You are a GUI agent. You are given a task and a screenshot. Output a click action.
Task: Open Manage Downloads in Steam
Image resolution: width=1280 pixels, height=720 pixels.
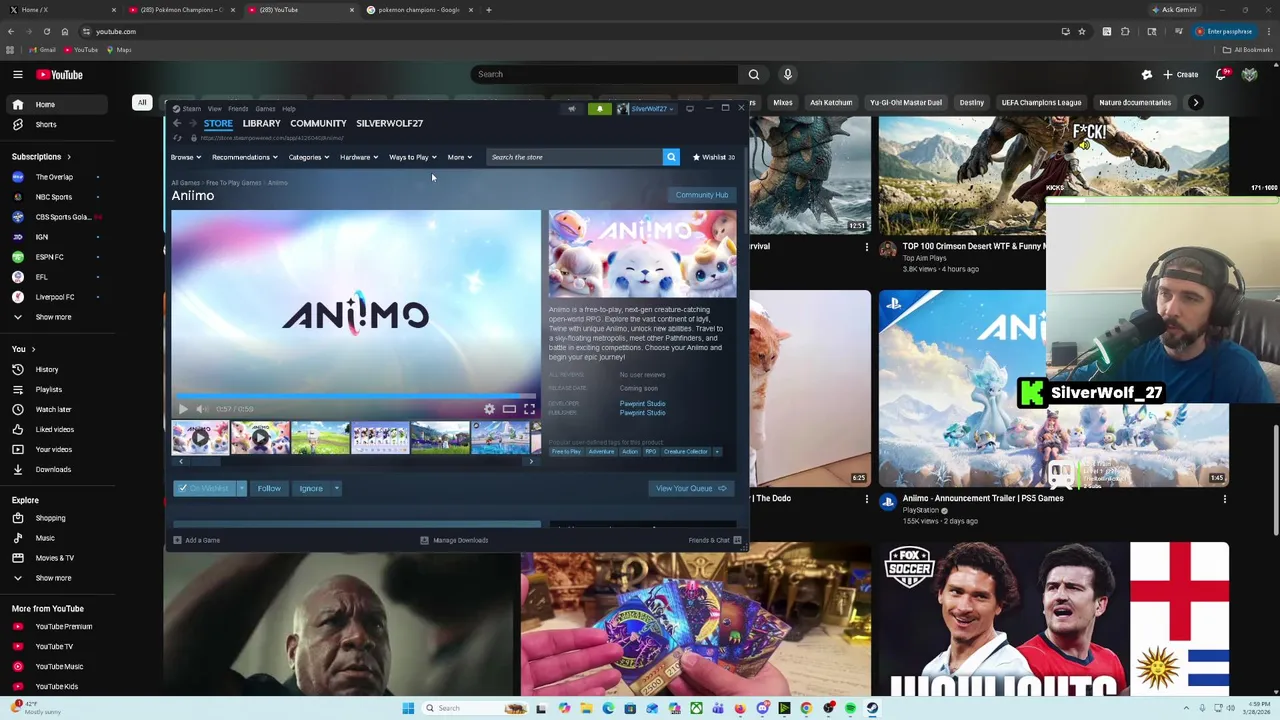point(455,540)
